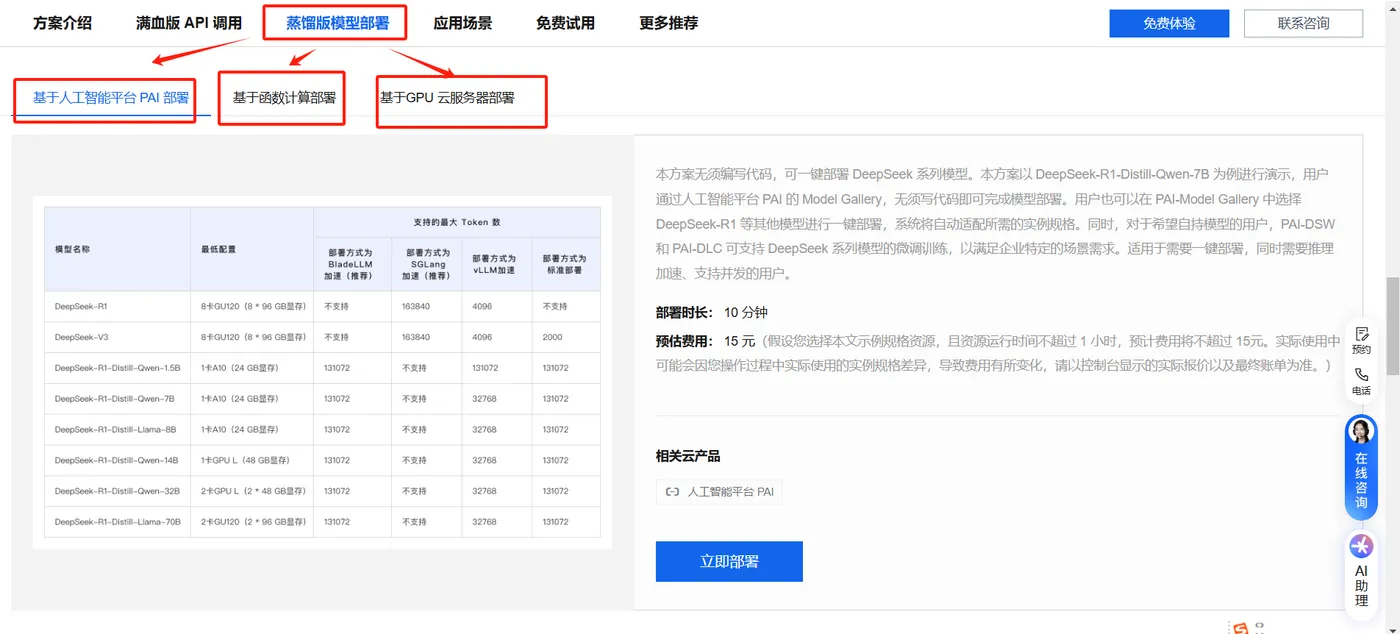Viewport: 1400px width, 634px height.
Task: Click the DeepSeek-R1-Distill-Qwen-7B row name
Action: pos(114,399)
